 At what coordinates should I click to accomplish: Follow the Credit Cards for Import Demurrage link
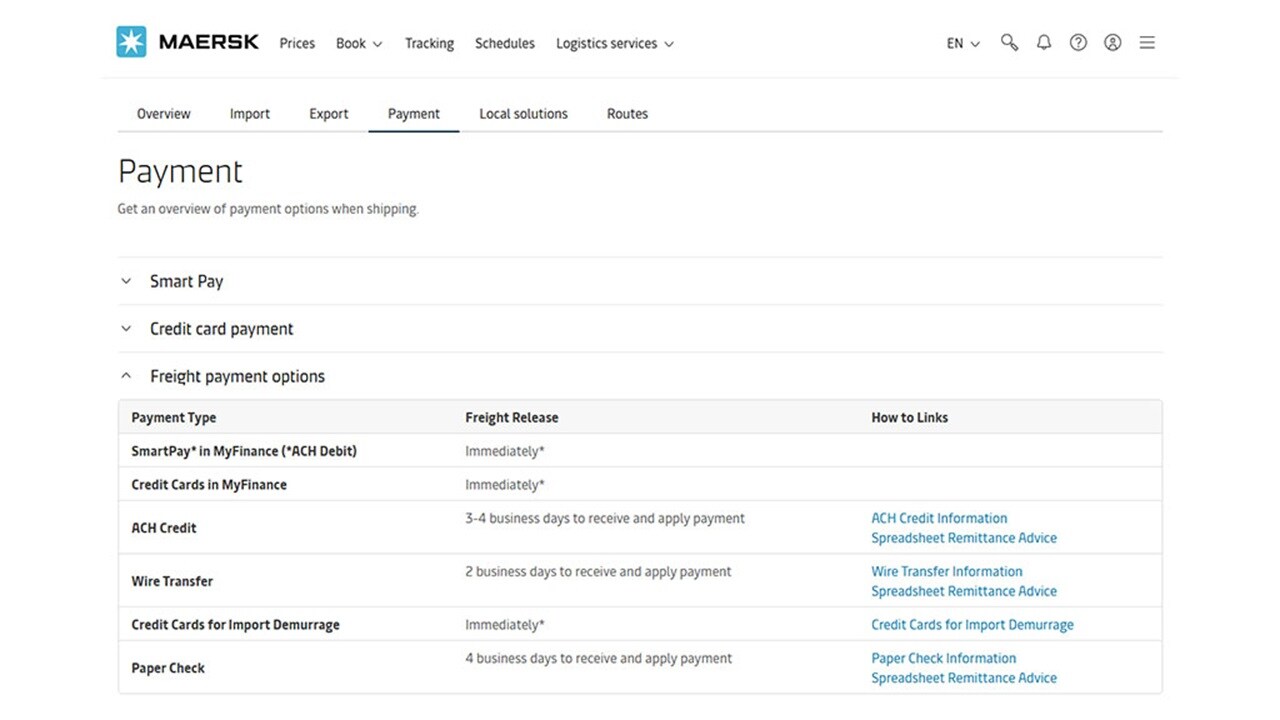point(972,625)
